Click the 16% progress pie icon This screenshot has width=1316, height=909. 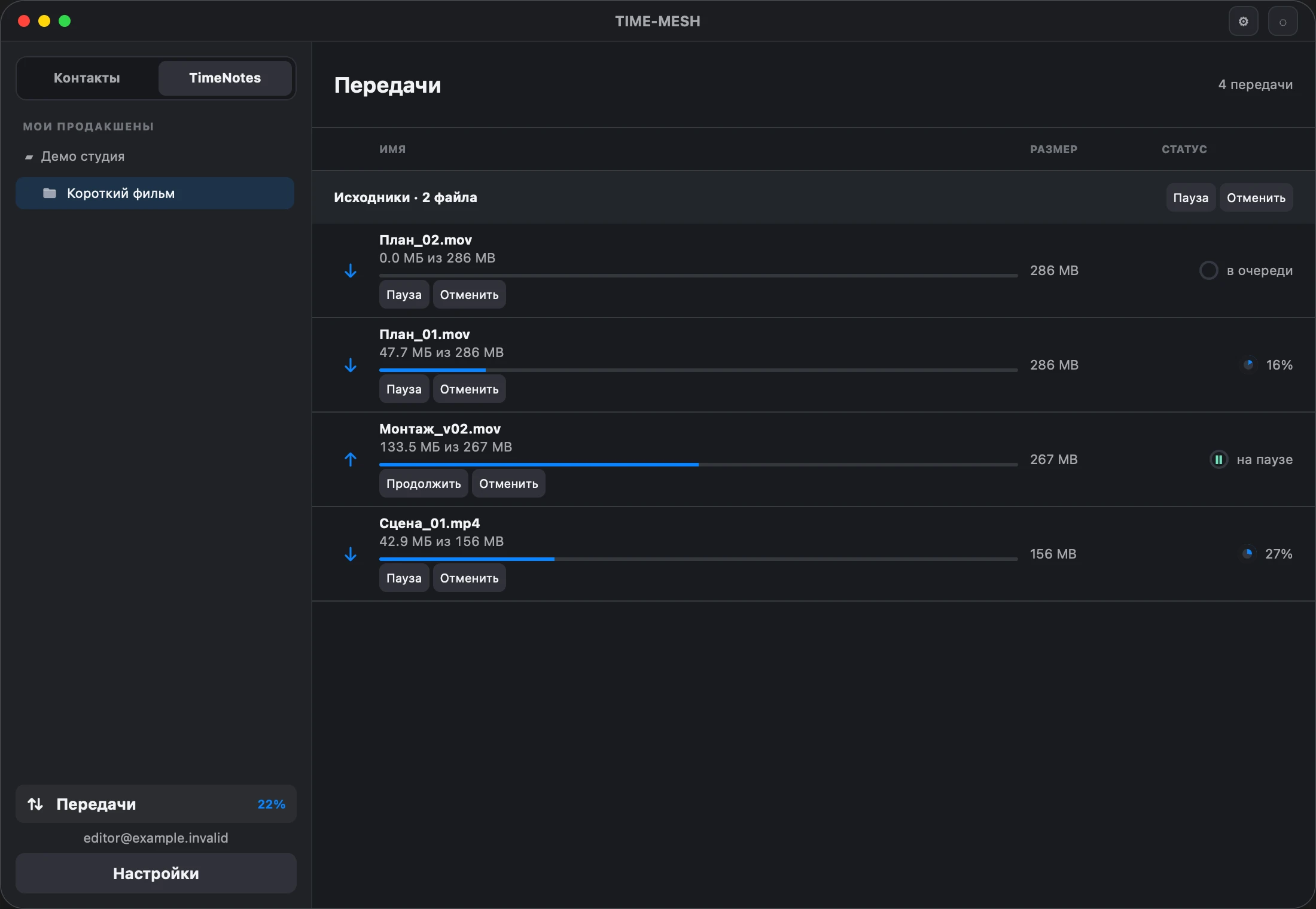pyautogui.click(x=1248, y=365)
